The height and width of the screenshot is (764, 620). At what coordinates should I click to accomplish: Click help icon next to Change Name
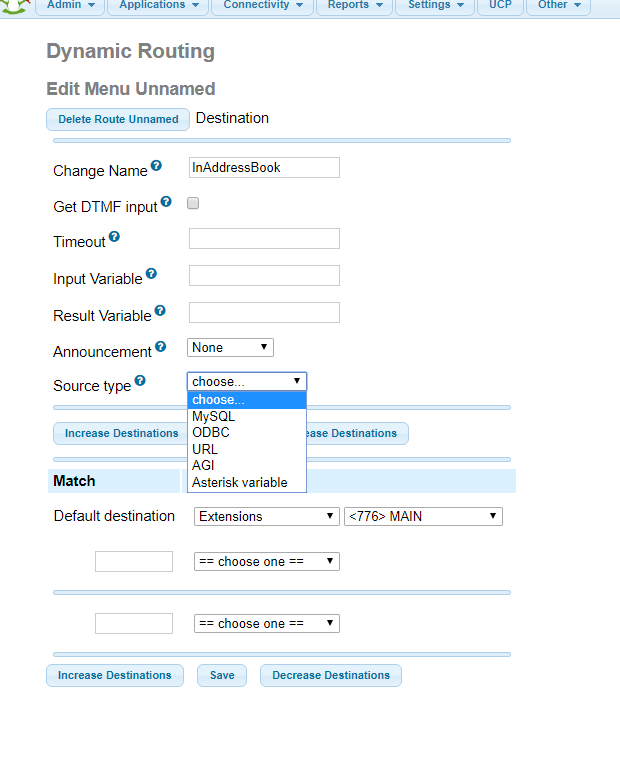tap(156, 166)
